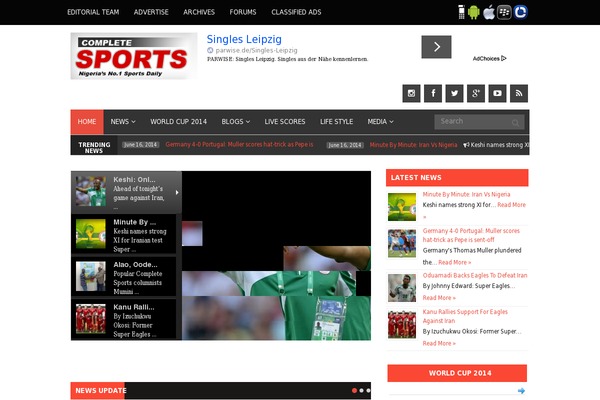Click the main slider featured image
This screenshot has width=600, height=400.
pos(276,255)
